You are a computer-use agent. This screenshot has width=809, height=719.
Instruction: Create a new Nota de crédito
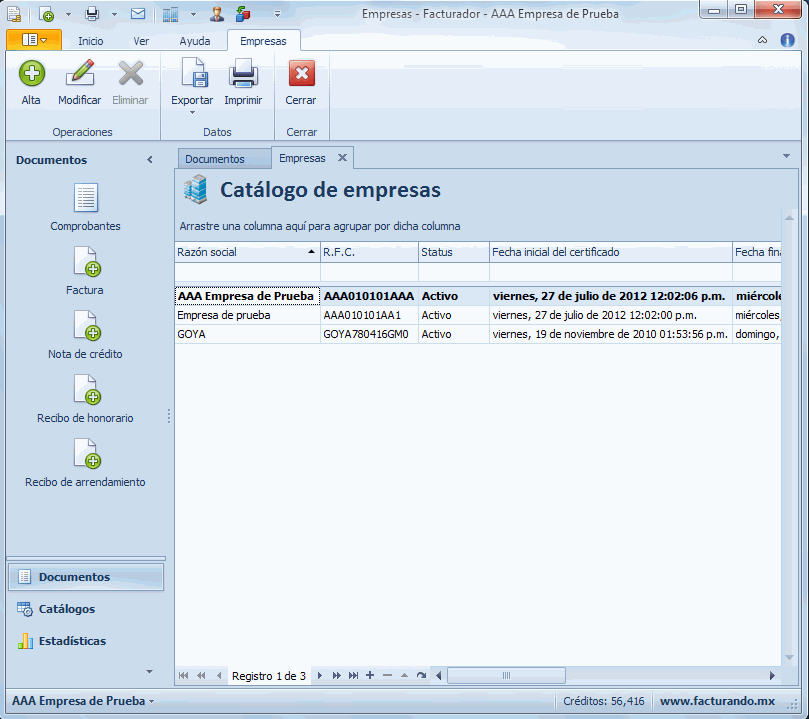pos(86,326)
